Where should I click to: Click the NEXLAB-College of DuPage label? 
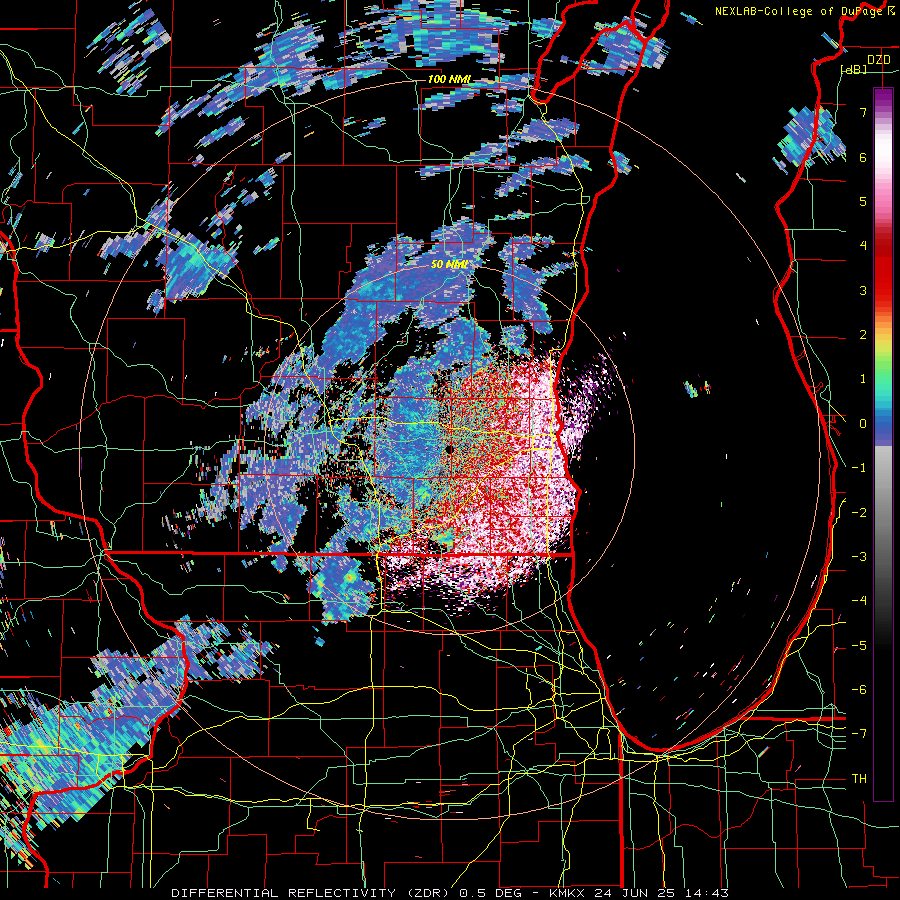800,11
